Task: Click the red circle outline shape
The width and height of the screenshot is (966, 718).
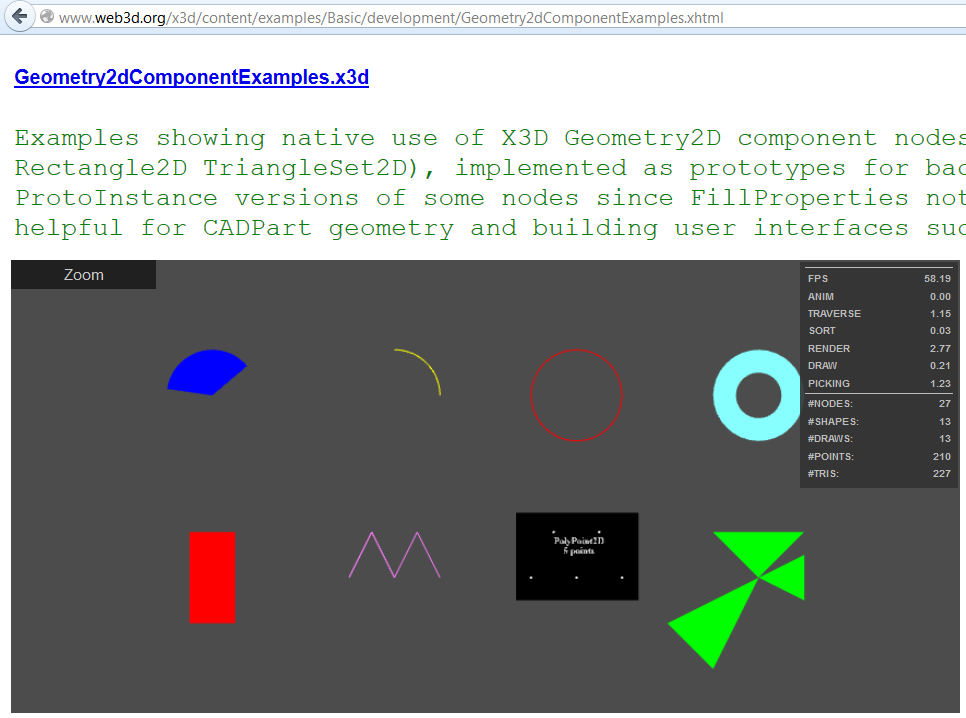Action: click(x=576, y=350)
